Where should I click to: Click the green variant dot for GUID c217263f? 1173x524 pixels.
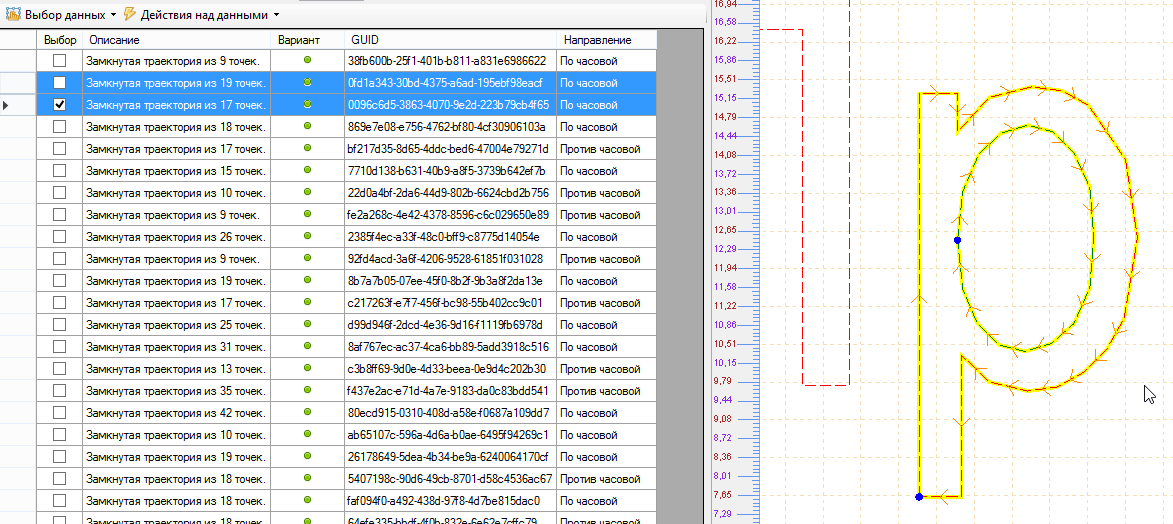pos(307,302)
